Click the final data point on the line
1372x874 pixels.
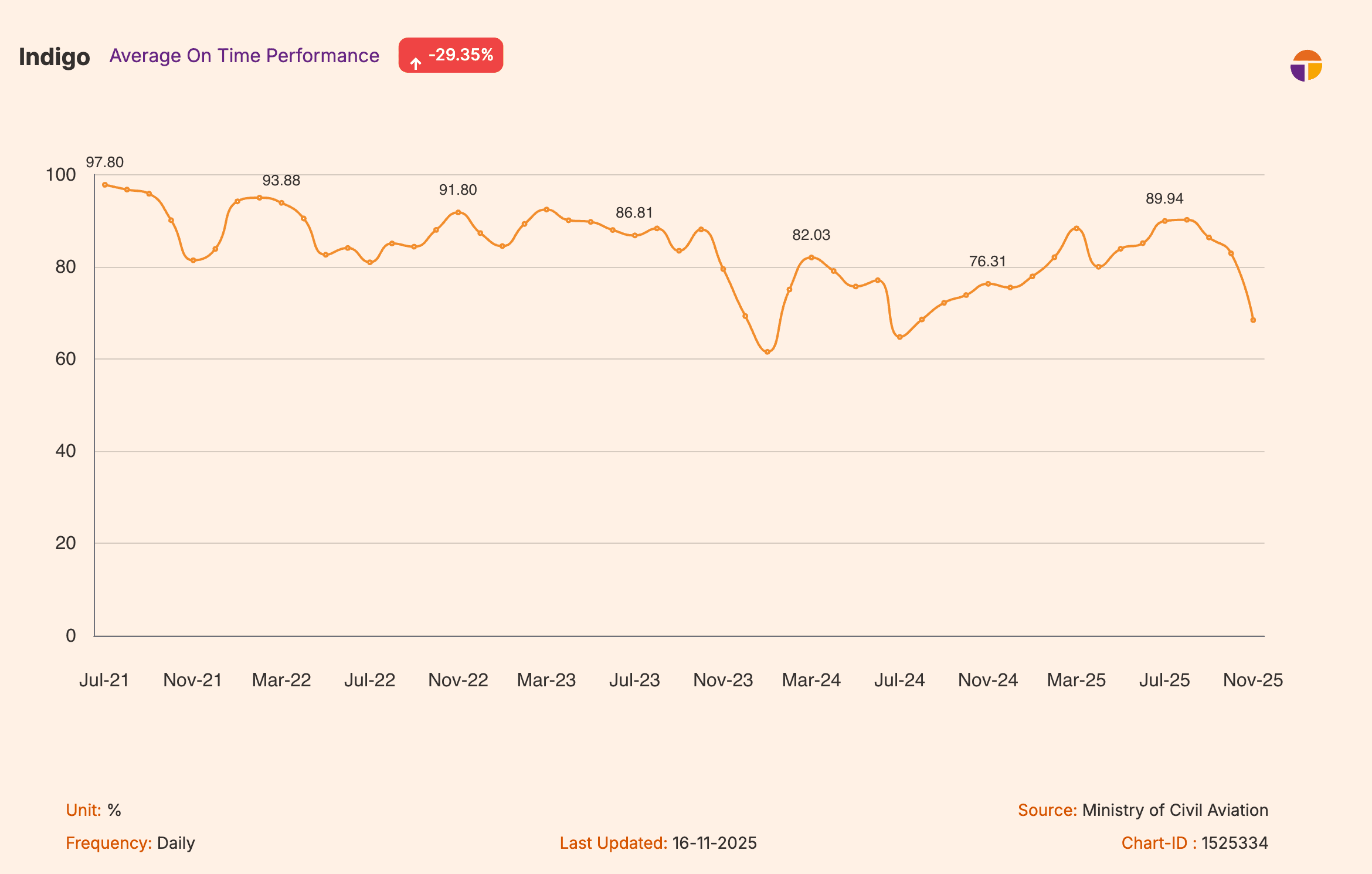[x=1253, y=320]
